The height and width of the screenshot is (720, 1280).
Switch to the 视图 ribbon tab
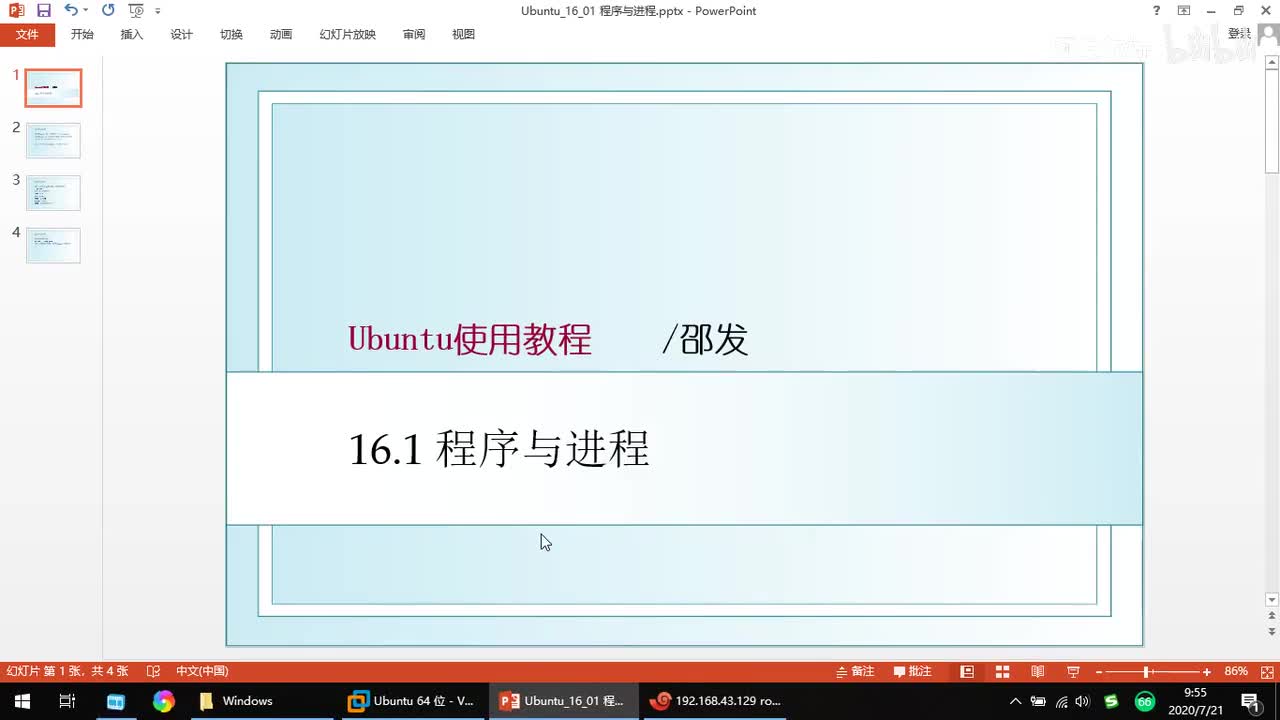pos(463,34)
